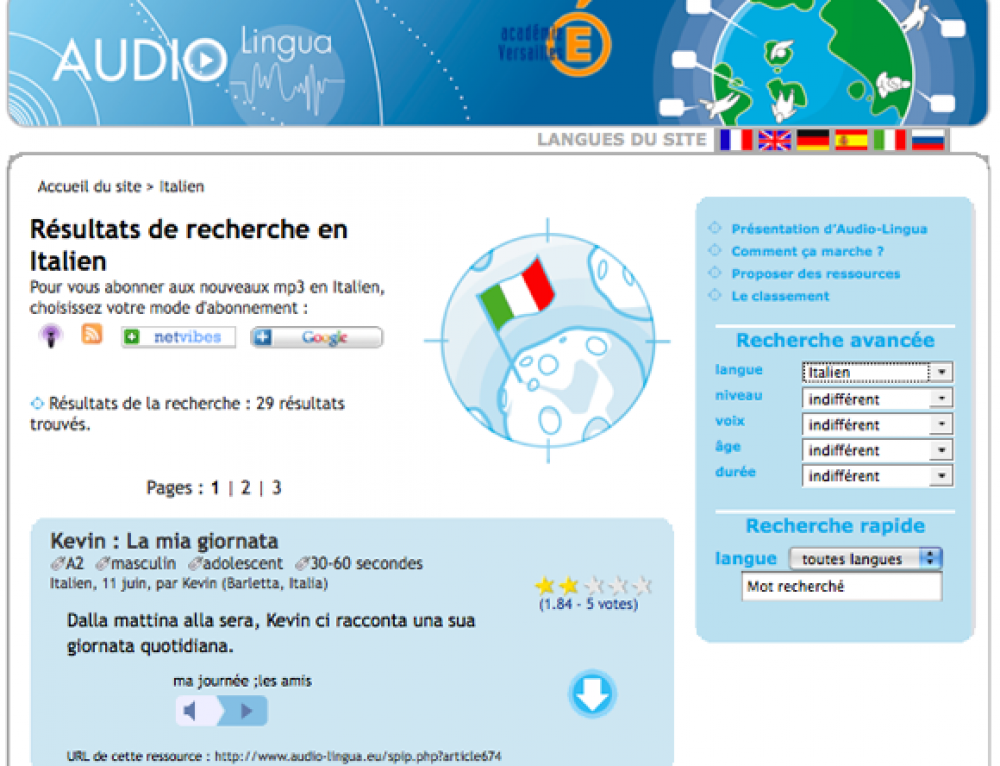Open the toutes langues quick search dropdown
The width and height of the screenshot is (1000, 766).
(x=866, y=559)
